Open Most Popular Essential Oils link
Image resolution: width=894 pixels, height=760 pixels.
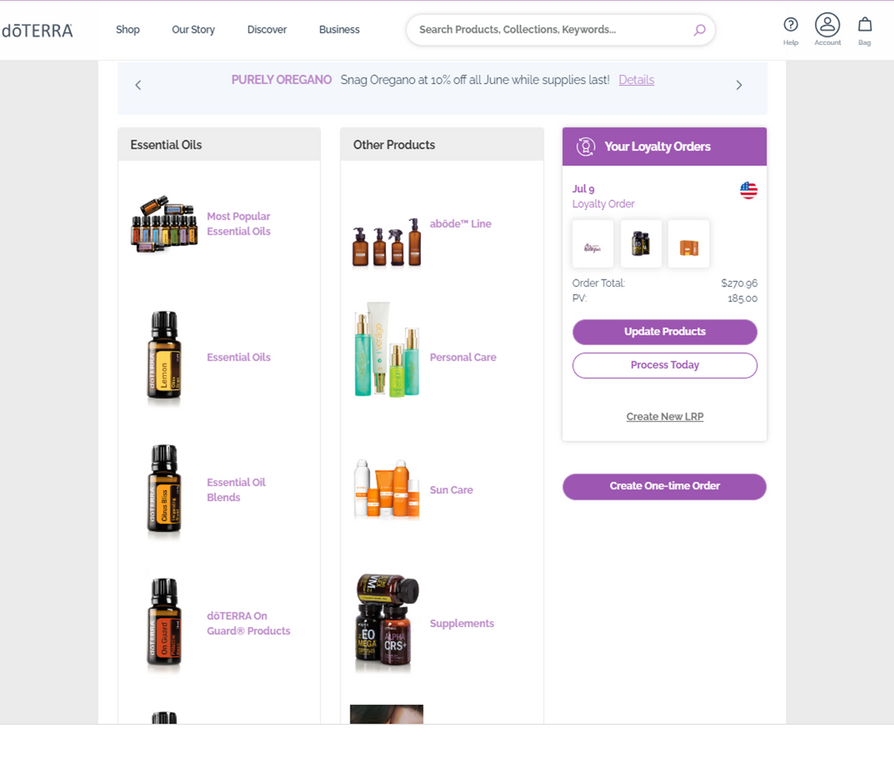(x=238, y=223)
